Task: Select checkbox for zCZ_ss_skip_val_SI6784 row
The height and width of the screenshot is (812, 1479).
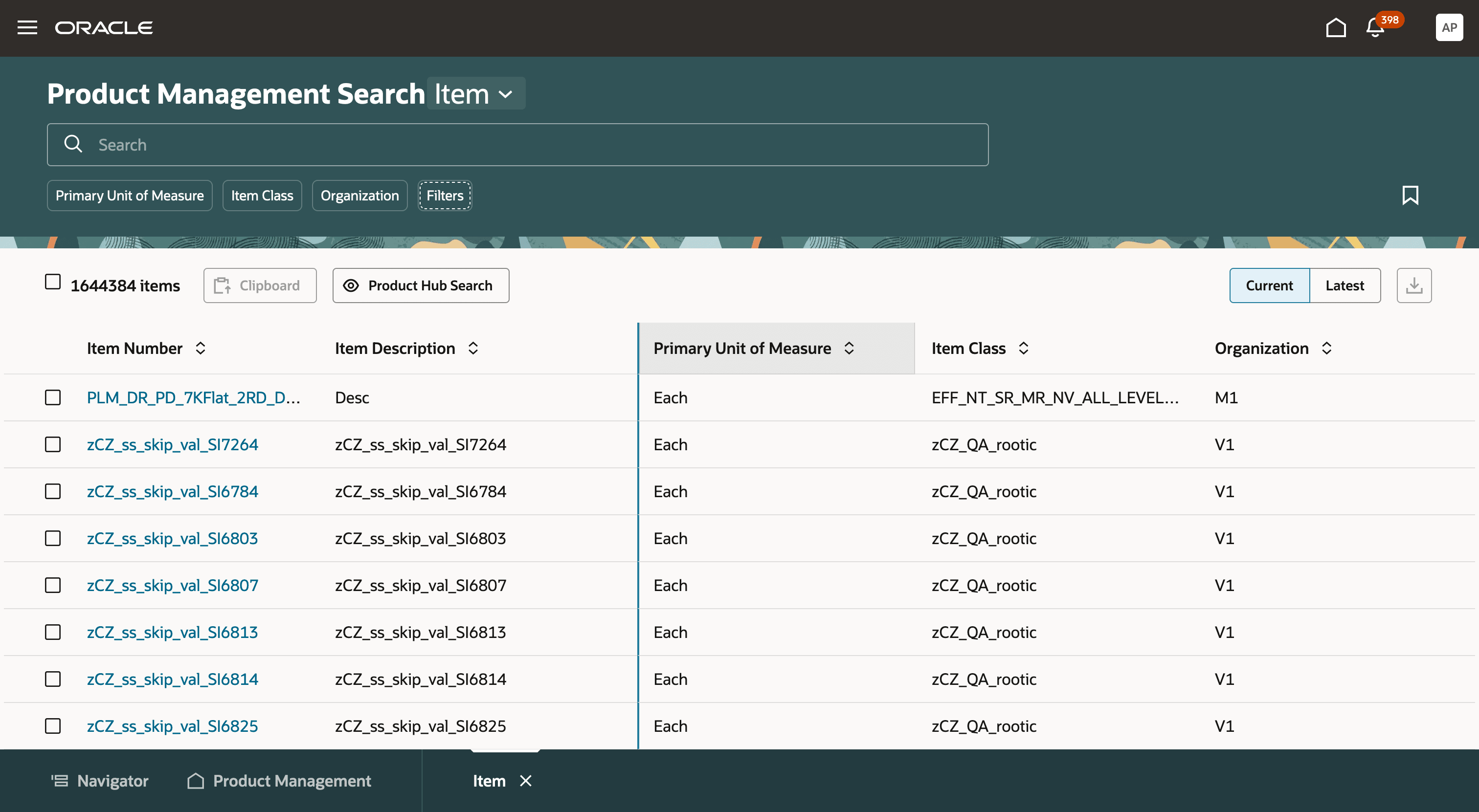Action: [x=53, y=491]
